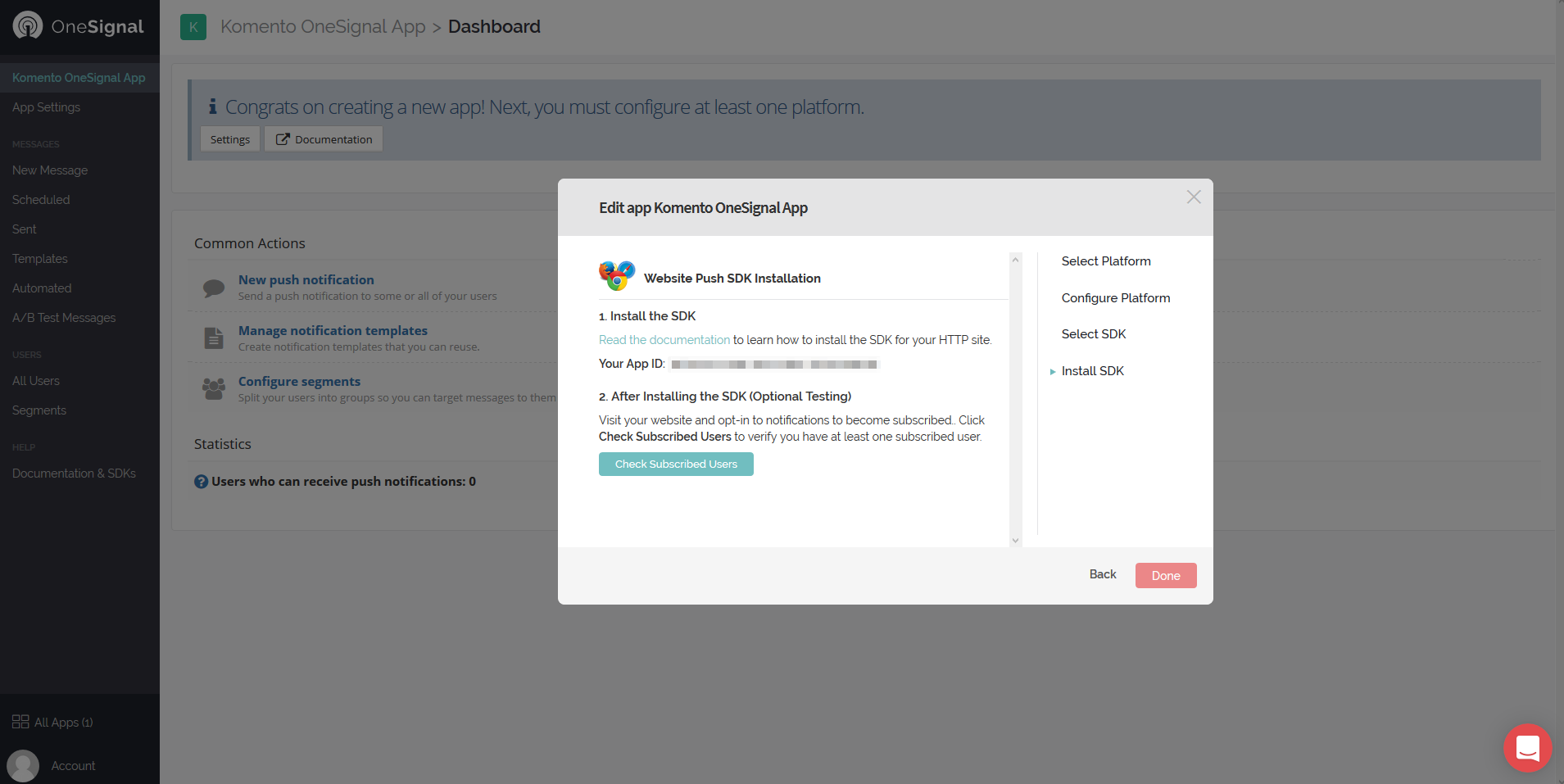
Task: Open App Settings in the sidebar
Action: 46,107
